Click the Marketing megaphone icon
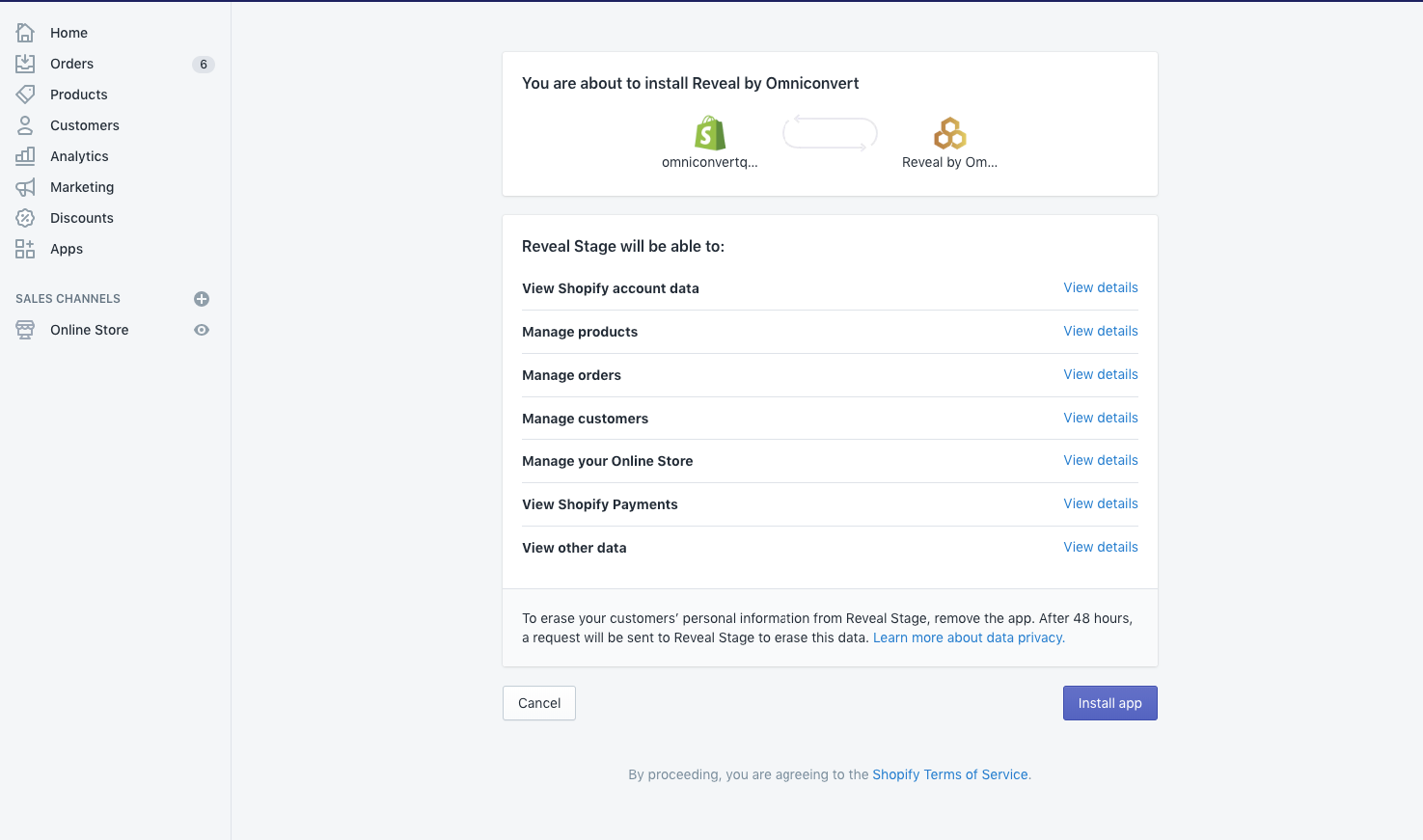This screenshot has width=1423, height=840. [25, 187]
